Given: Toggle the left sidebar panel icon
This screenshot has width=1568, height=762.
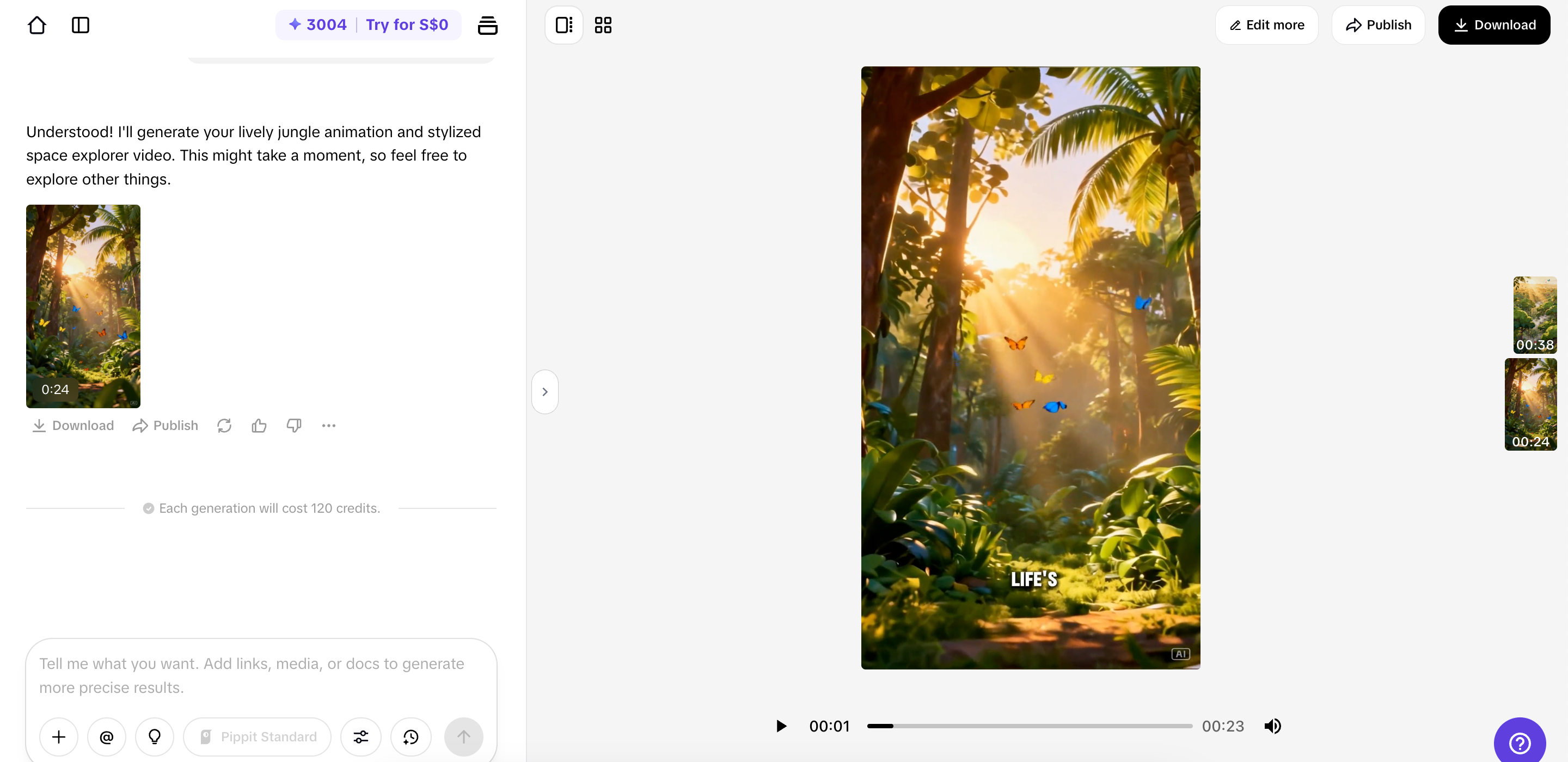Looking at the screenshot, I should [x=81, y=25].
